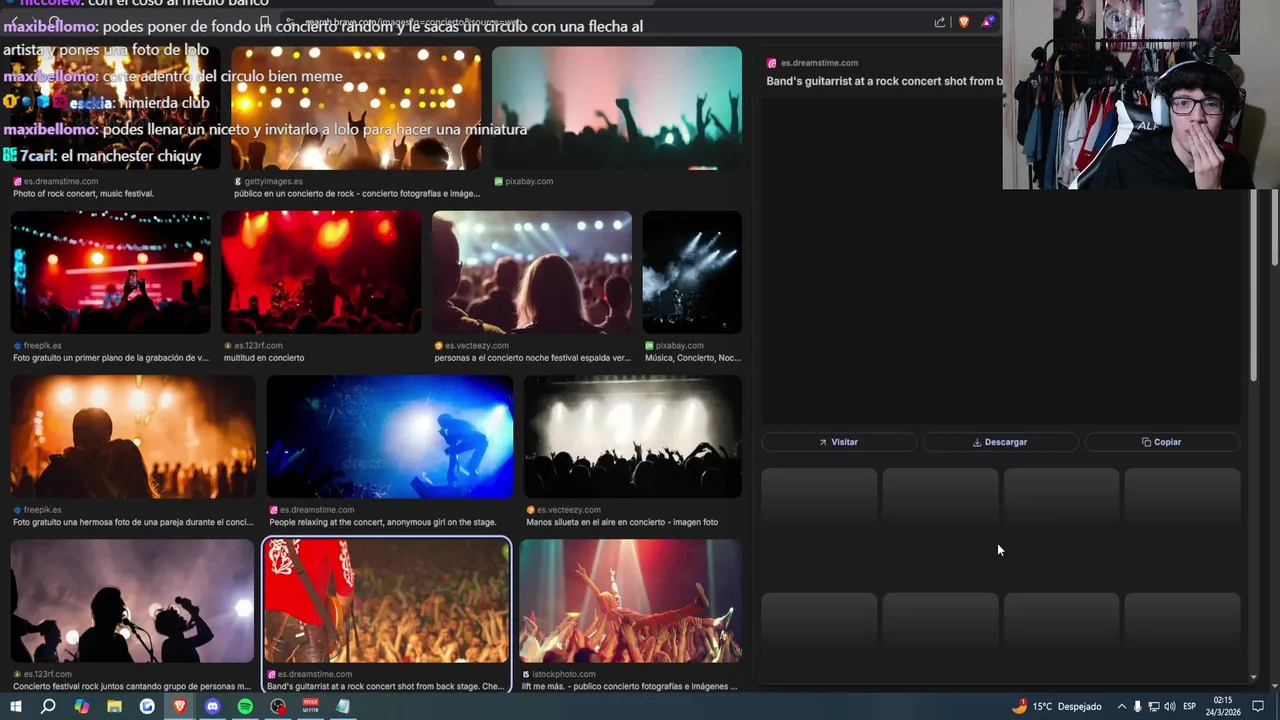Open the notepad app in the taskbar
Image resolution: width=1280 pixels, height=720 pixels.
click(x=343, y=706)
